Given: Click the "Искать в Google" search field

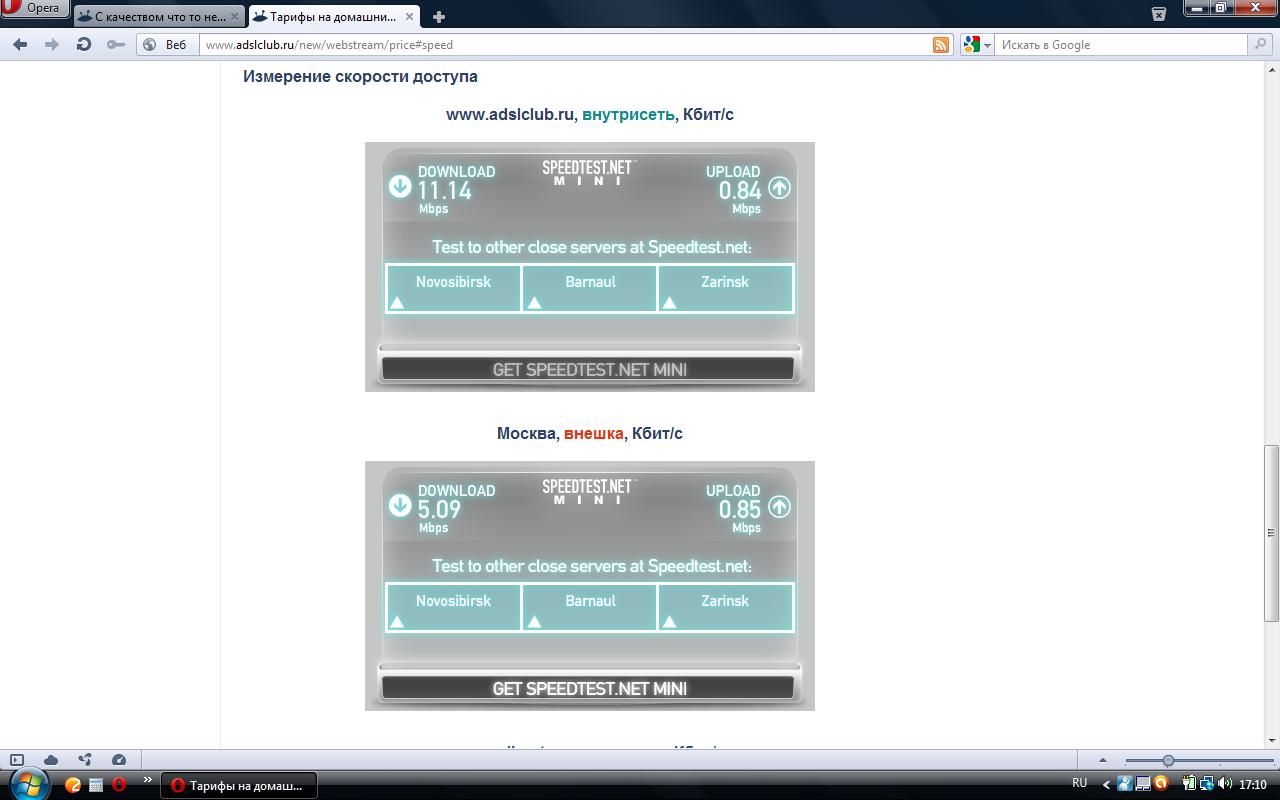Looking at the screenshot, I should point(1121,45).
